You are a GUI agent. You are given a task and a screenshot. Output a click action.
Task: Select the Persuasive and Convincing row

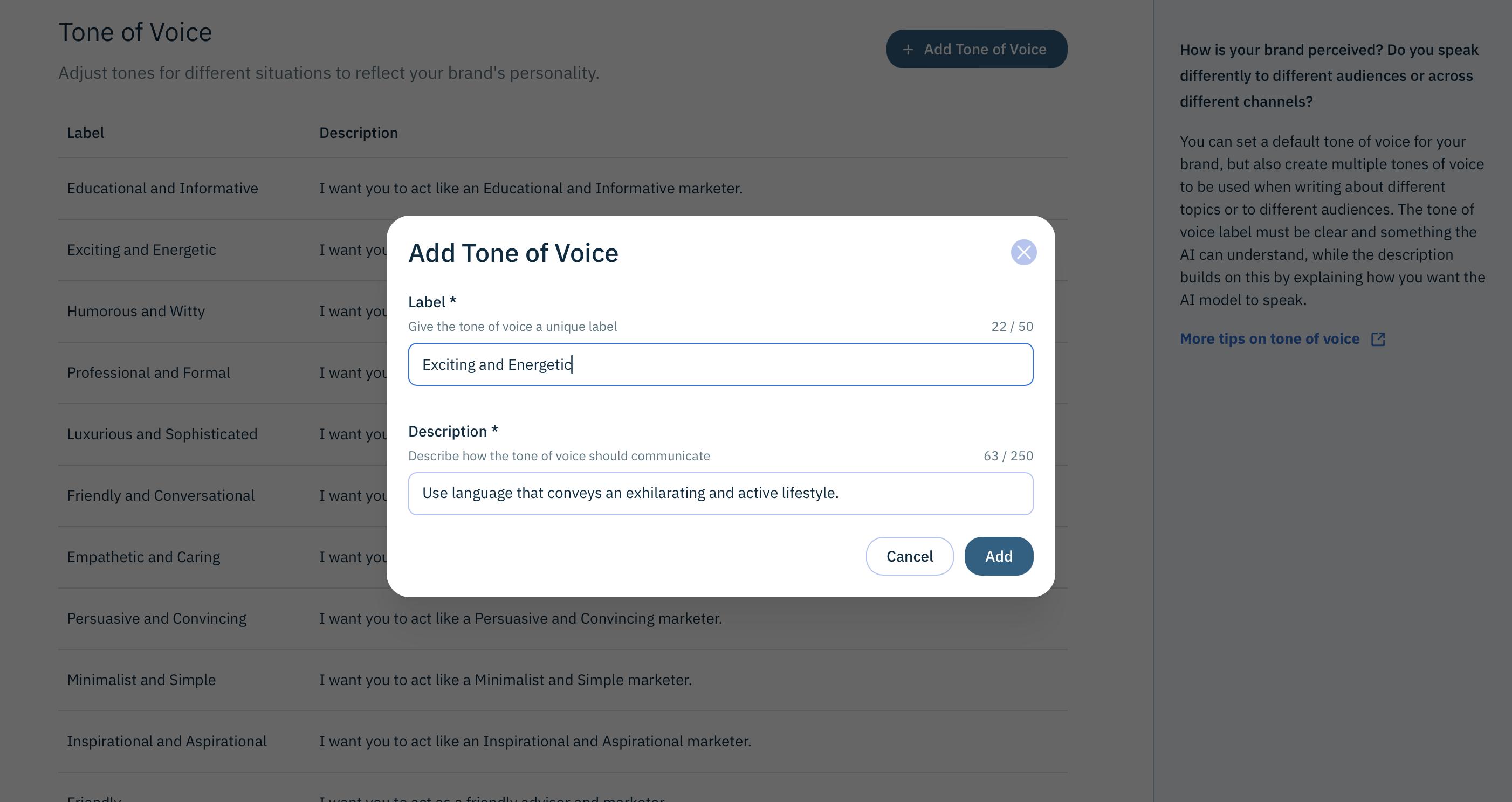[562, 618]
